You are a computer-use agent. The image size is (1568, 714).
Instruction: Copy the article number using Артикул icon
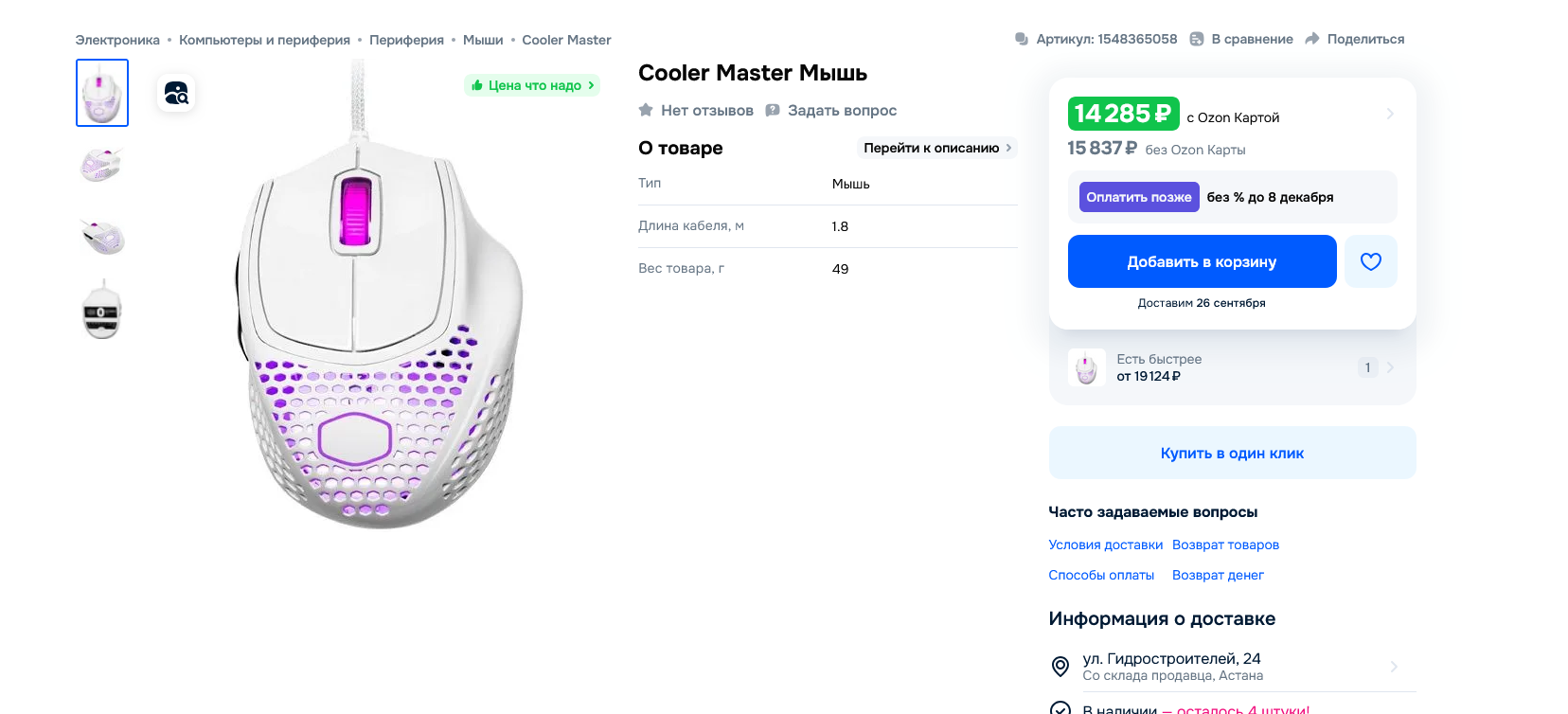[1022, 39]
